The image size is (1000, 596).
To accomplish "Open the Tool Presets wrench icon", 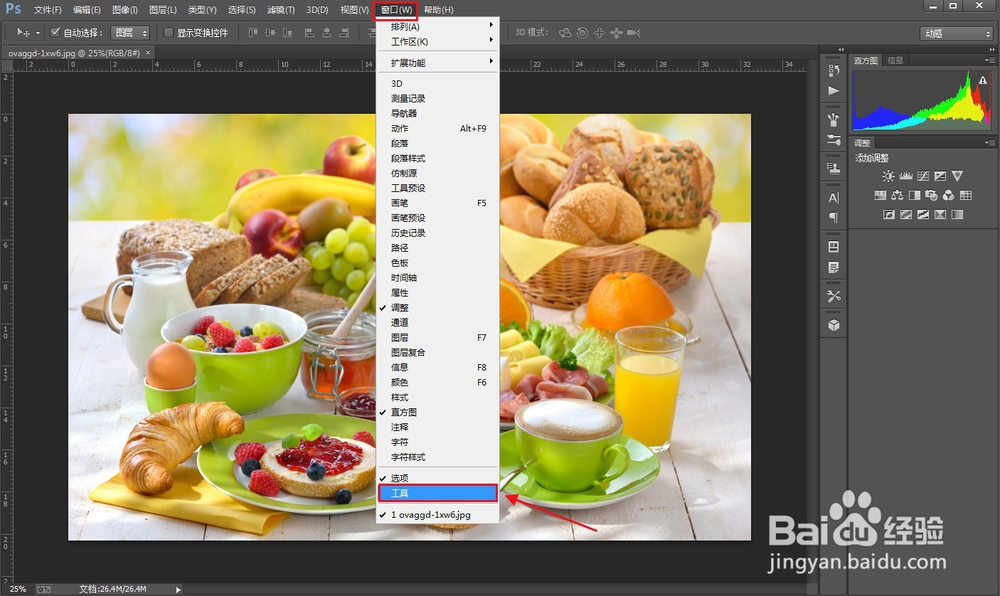I will [834, 296].
